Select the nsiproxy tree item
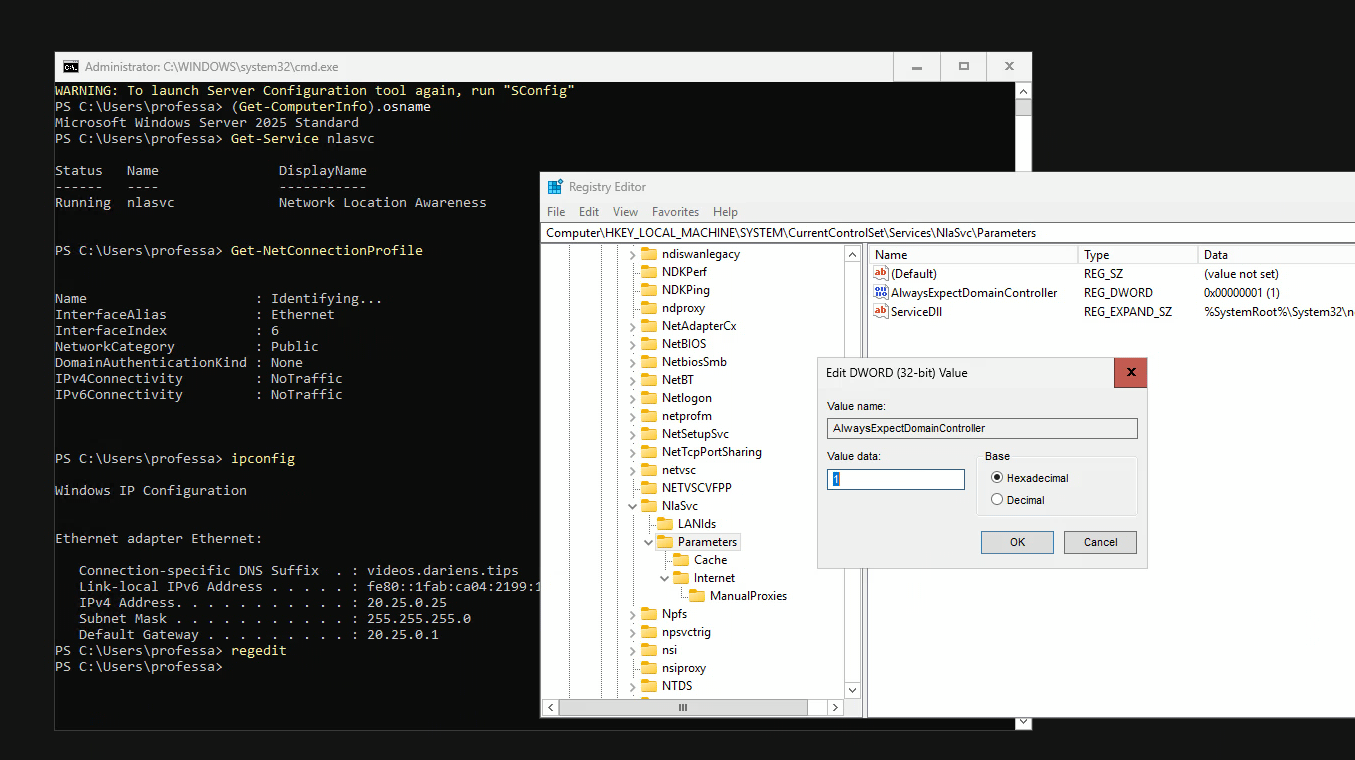This screenshot has width=1355, height=760. tap(684, 668)
